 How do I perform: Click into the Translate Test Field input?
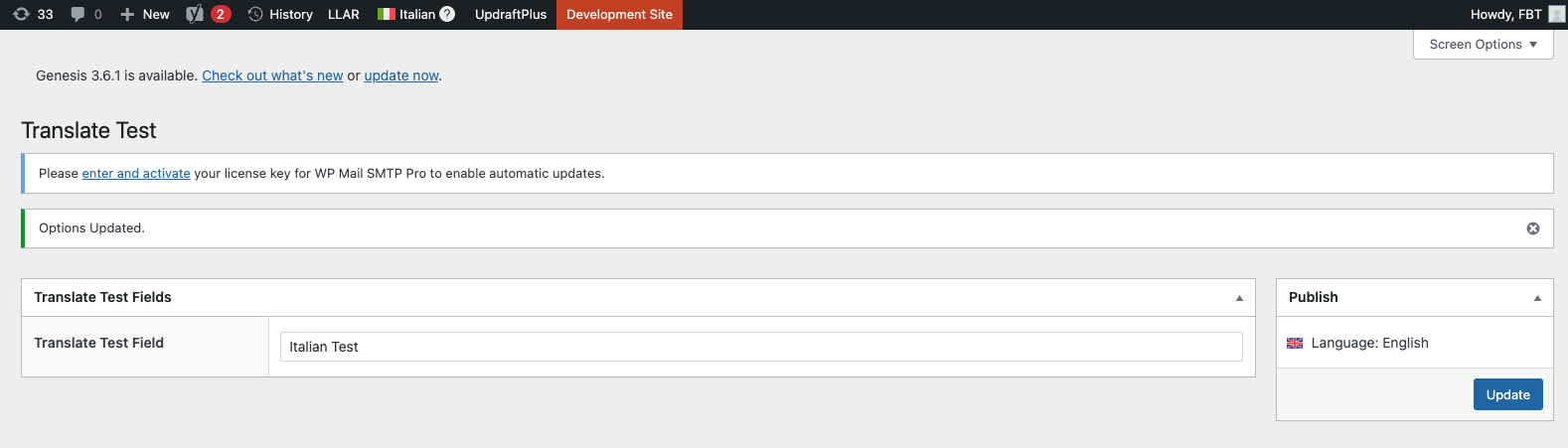point(761,347)
